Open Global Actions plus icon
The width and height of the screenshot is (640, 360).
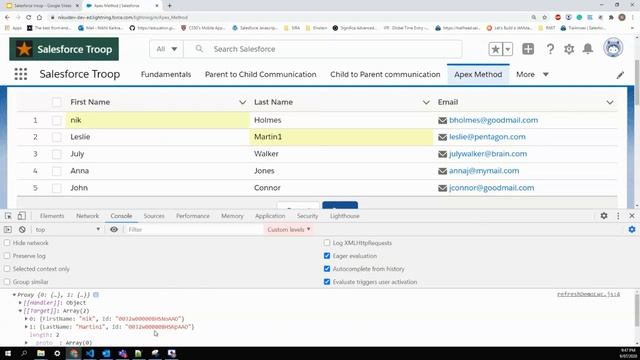pos(528,49)
